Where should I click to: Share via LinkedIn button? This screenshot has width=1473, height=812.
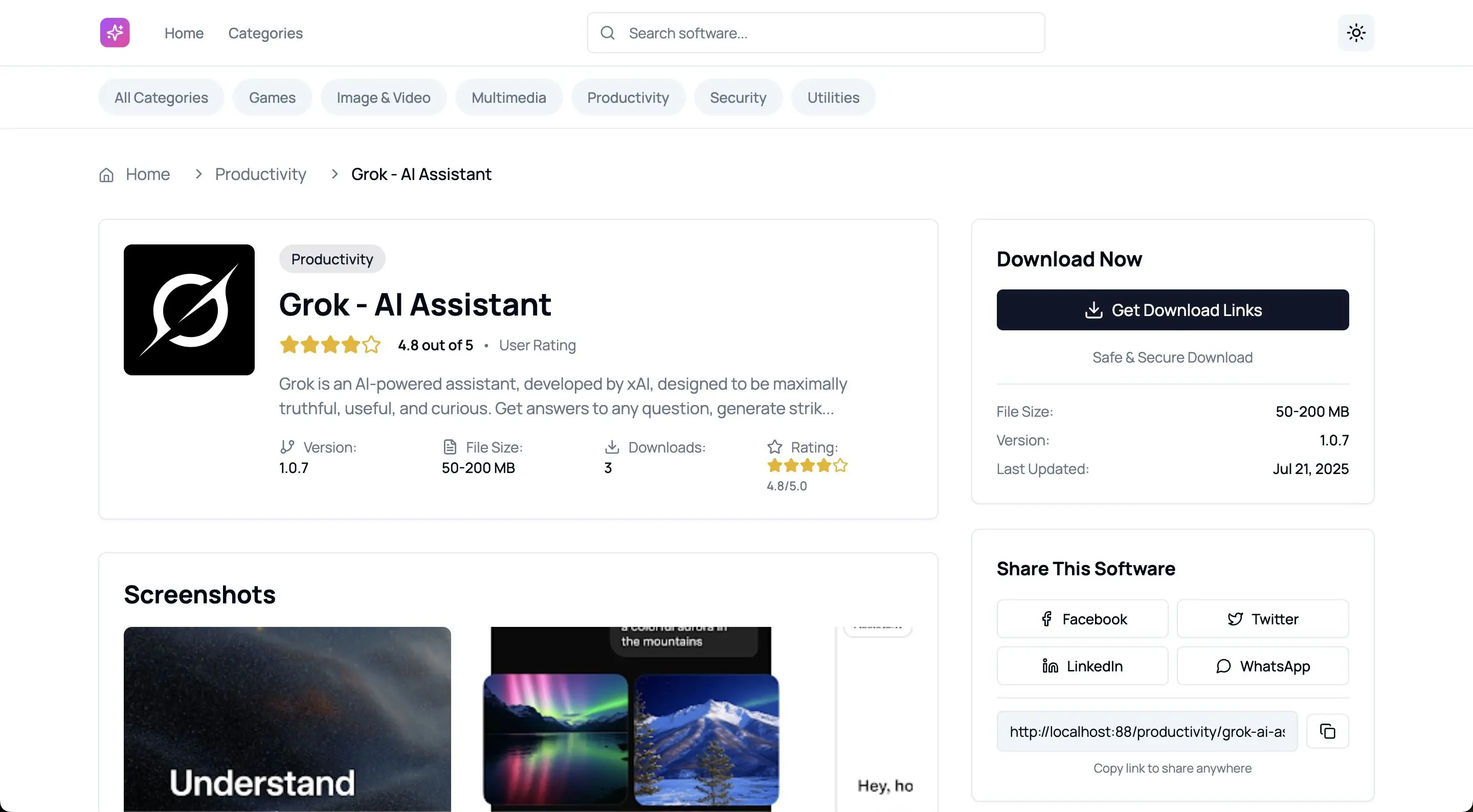click(x=1082, y=666)
